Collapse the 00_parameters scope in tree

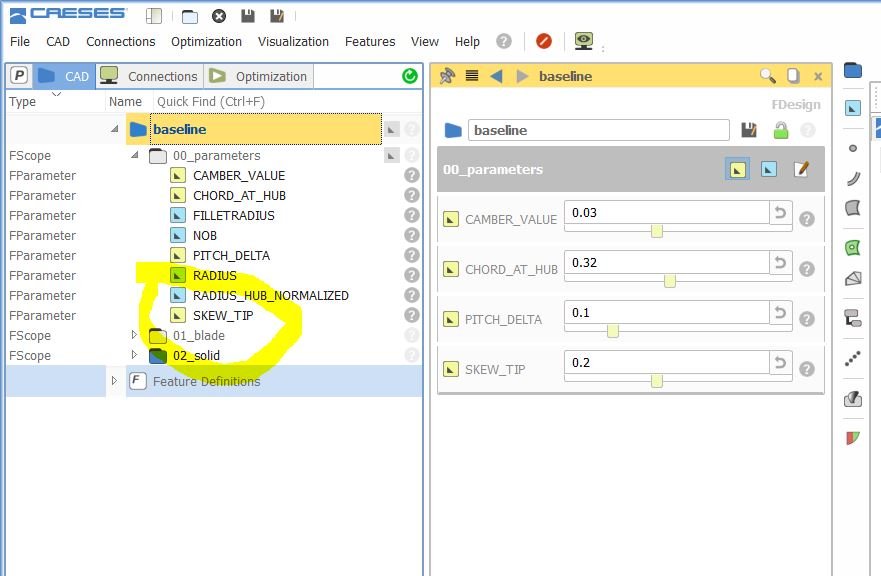pyautogui.click(x=135, y=155)
